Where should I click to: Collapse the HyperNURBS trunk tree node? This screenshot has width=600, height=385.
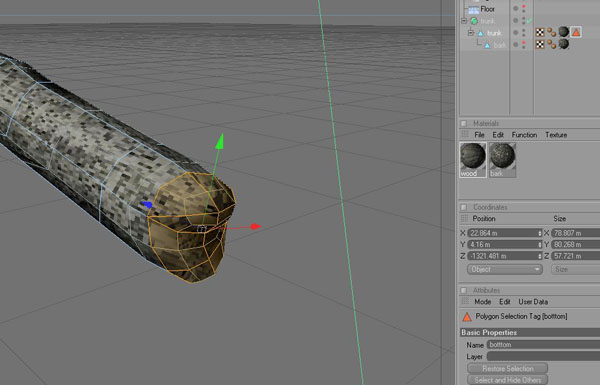click(x=464, y=21)
